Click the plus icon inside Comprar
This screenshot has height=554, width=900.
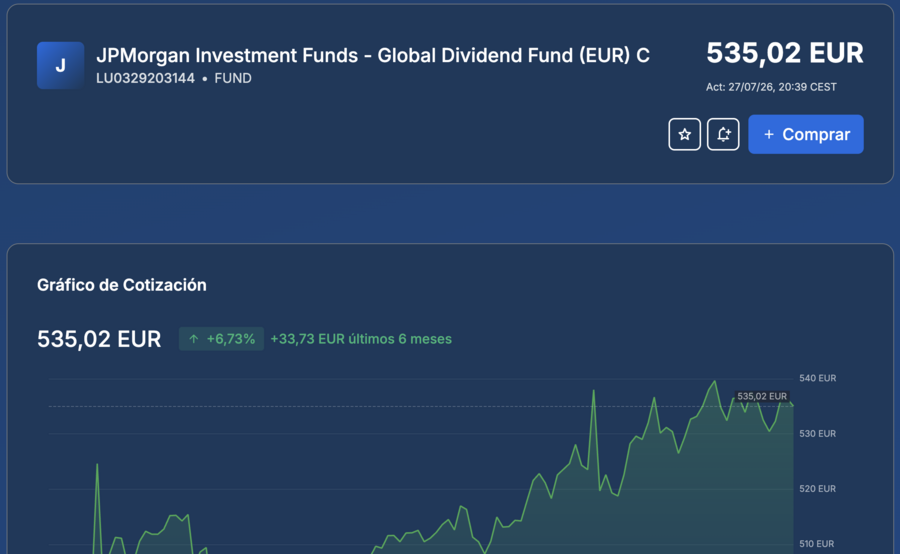click(x=769, y=134)
